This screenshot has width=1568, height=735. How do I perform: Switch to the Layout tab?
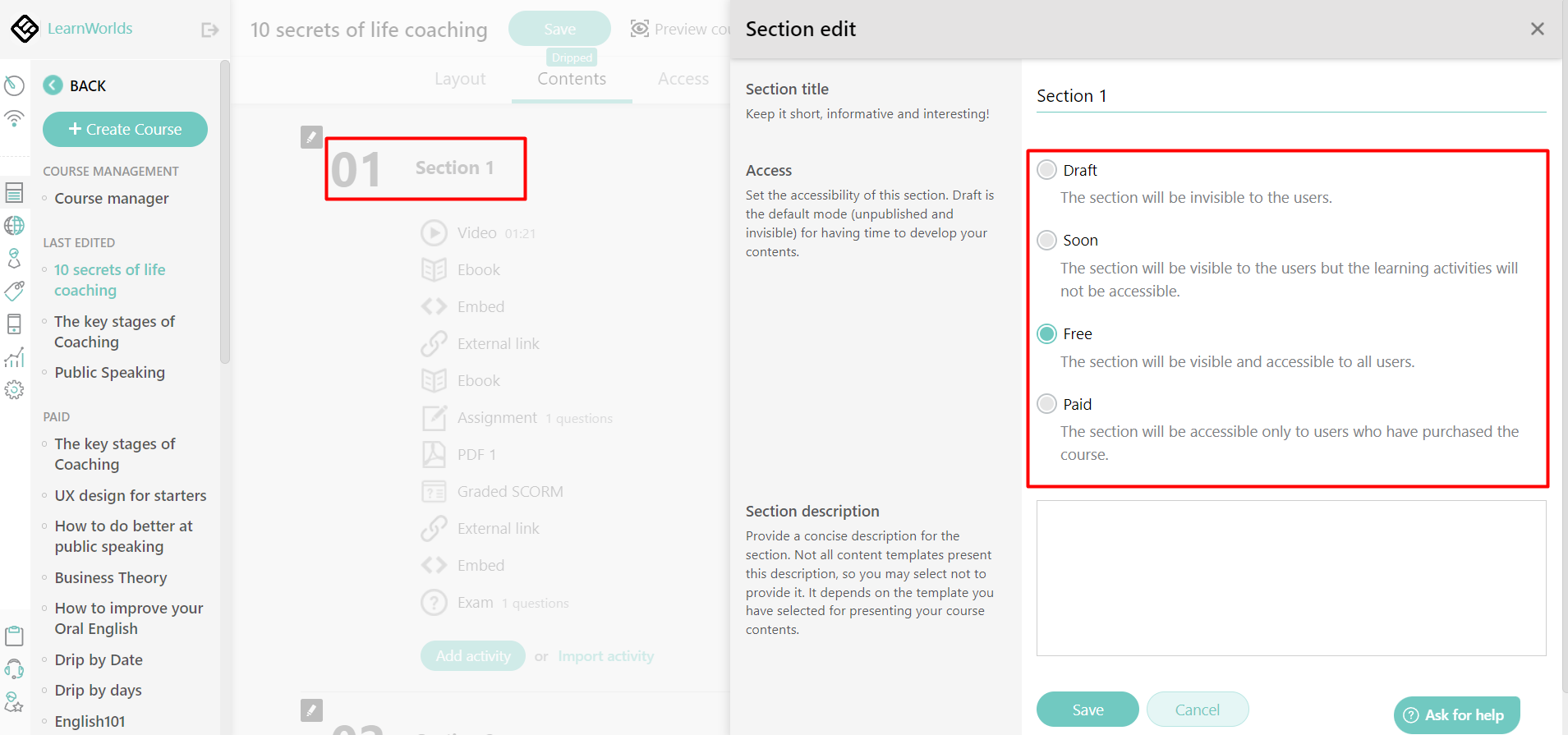pyautogui.click(x=460, y=79)
